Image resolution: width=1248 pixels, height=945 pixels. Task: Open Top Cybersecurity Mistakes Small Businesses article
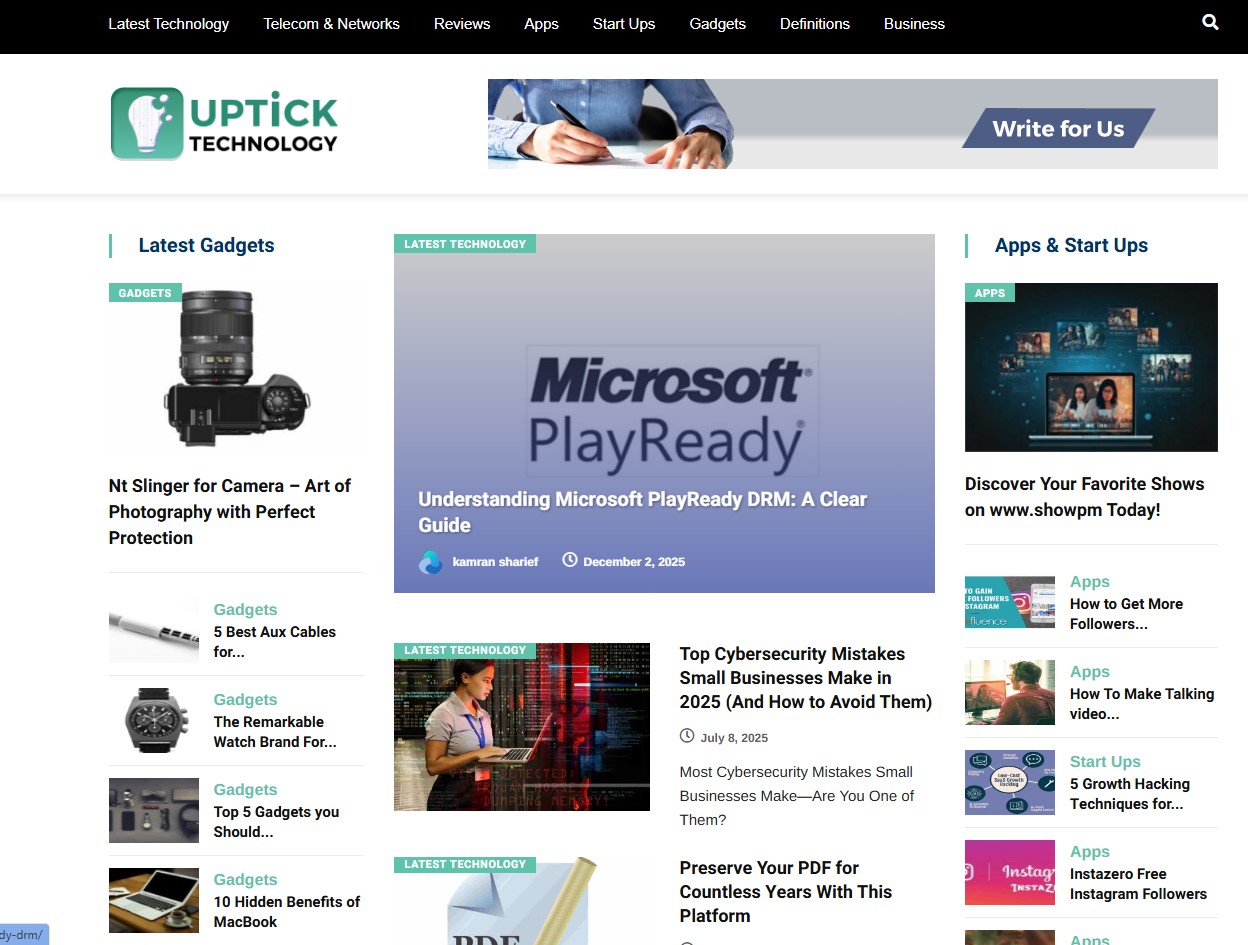click(x=805, y=677)
